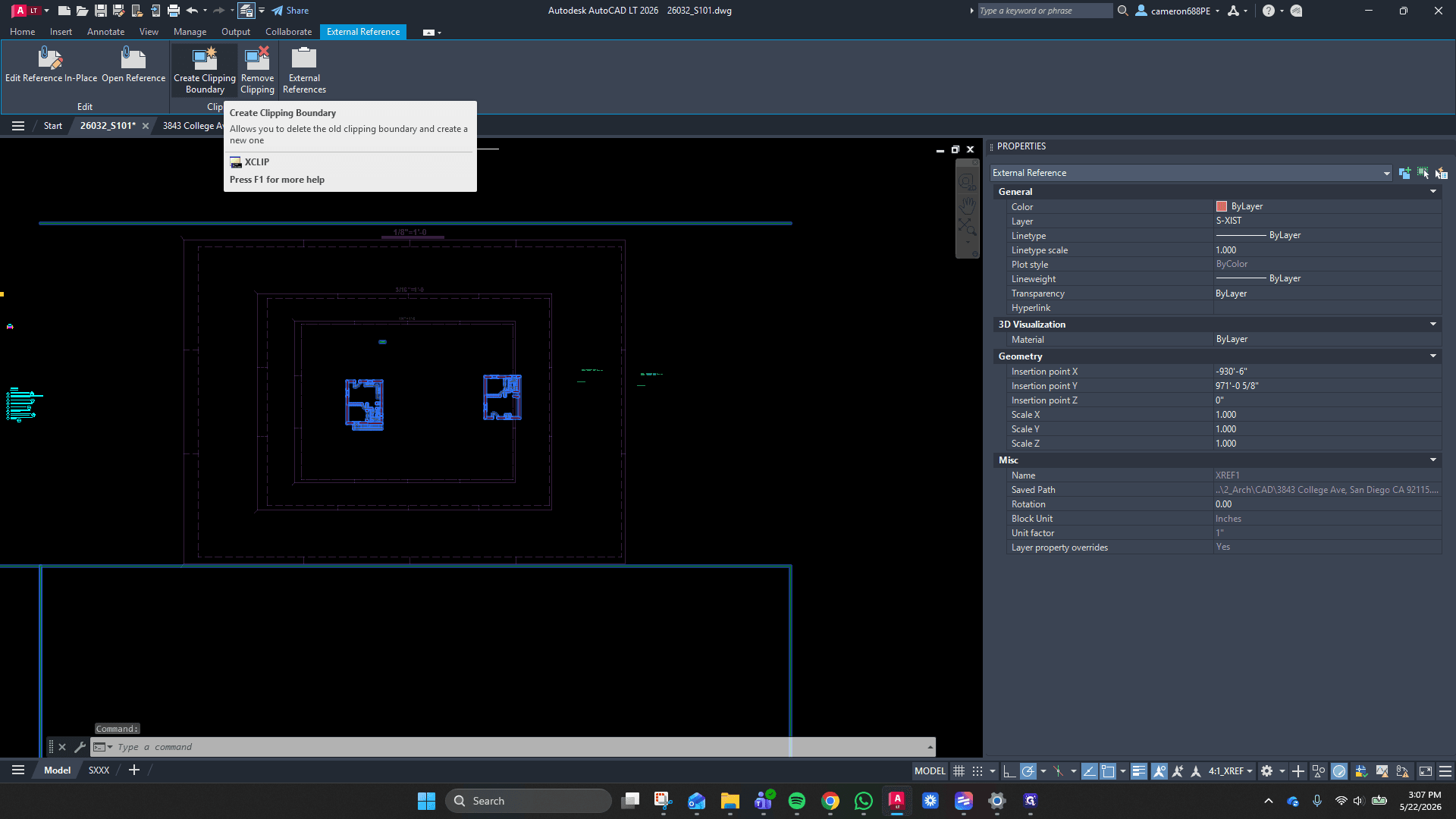Switch to the Start file tab
Viewport: 1456px width, 819px height.
[52, 126]
